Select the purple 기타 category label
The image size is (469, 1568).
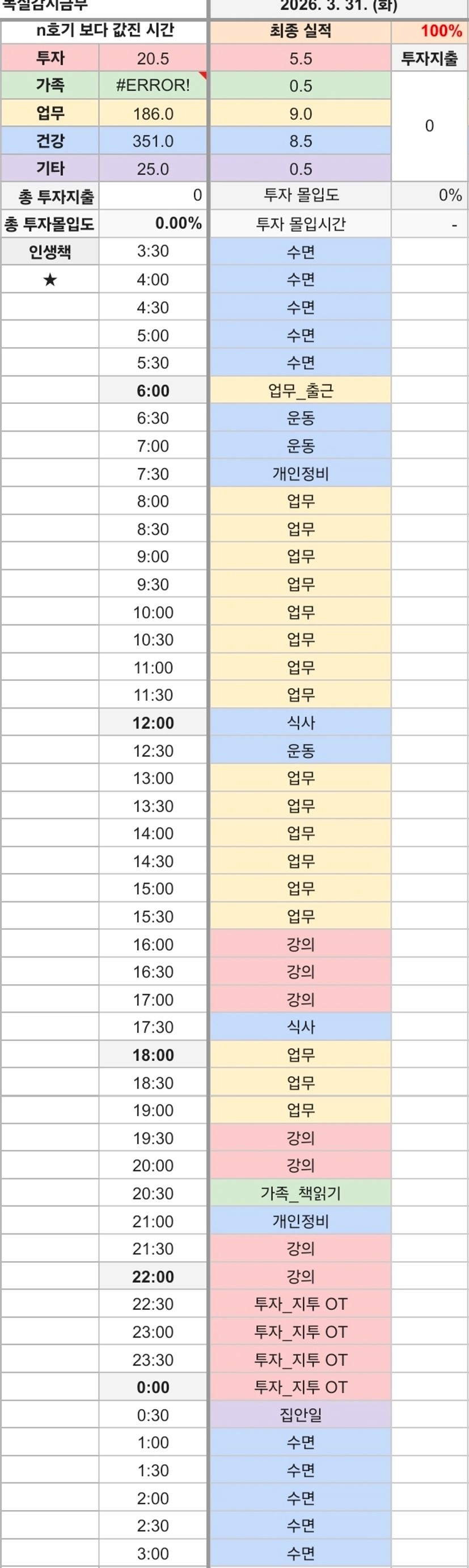50,168
